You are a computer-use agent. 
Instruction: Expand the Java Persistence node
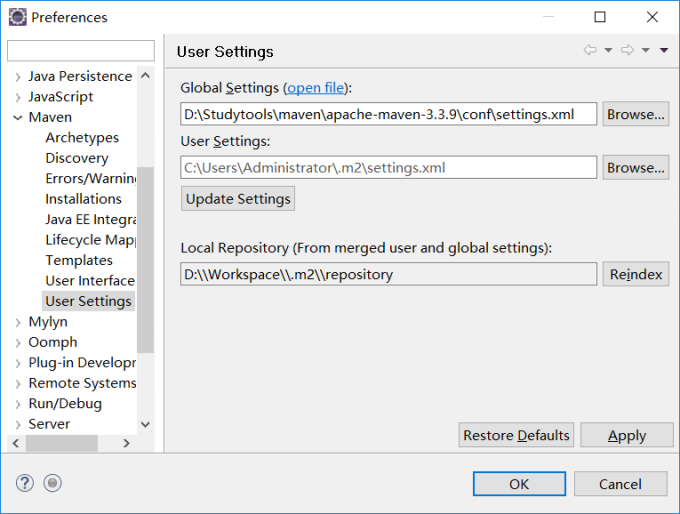[x=19, y=76]
